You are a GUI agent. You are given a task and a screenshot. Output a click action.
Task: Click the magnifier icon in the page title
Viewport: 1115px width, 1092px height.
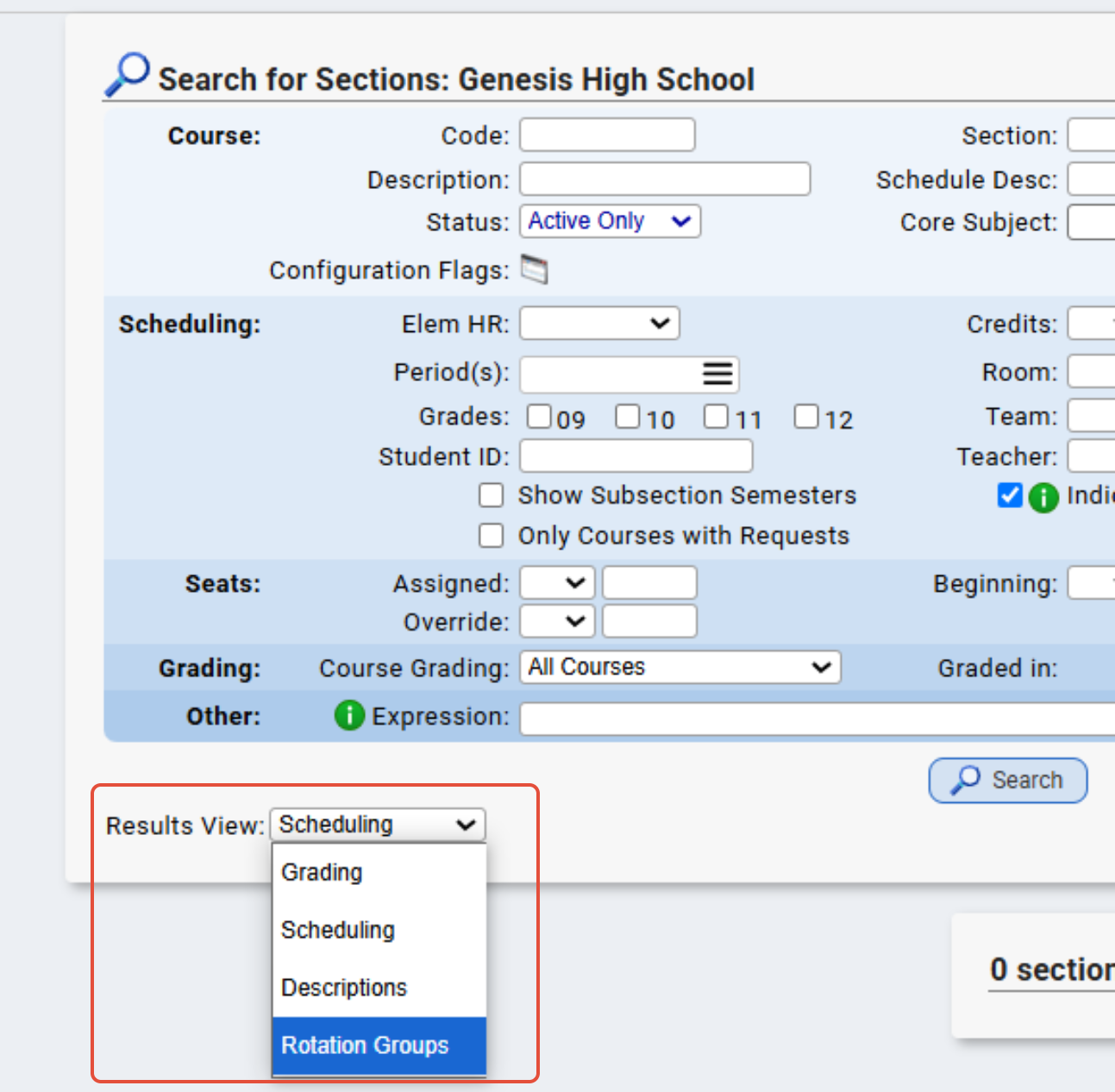pyautogui.click(x=128, y=75)
